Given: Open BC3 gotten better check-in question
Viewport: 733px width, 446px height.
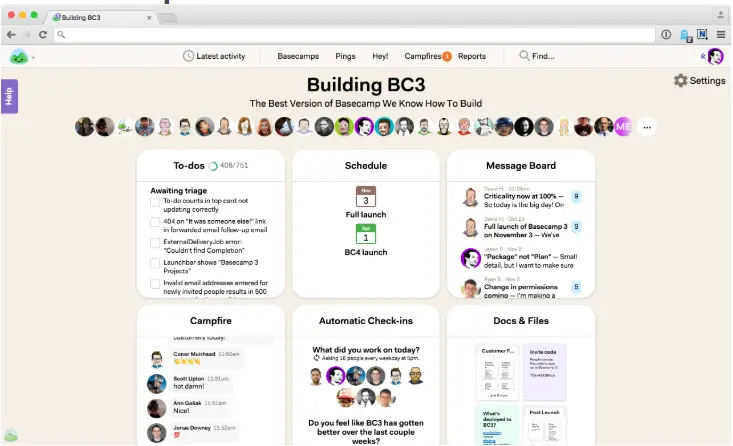Looking at the screenshot, I should 366,432.
